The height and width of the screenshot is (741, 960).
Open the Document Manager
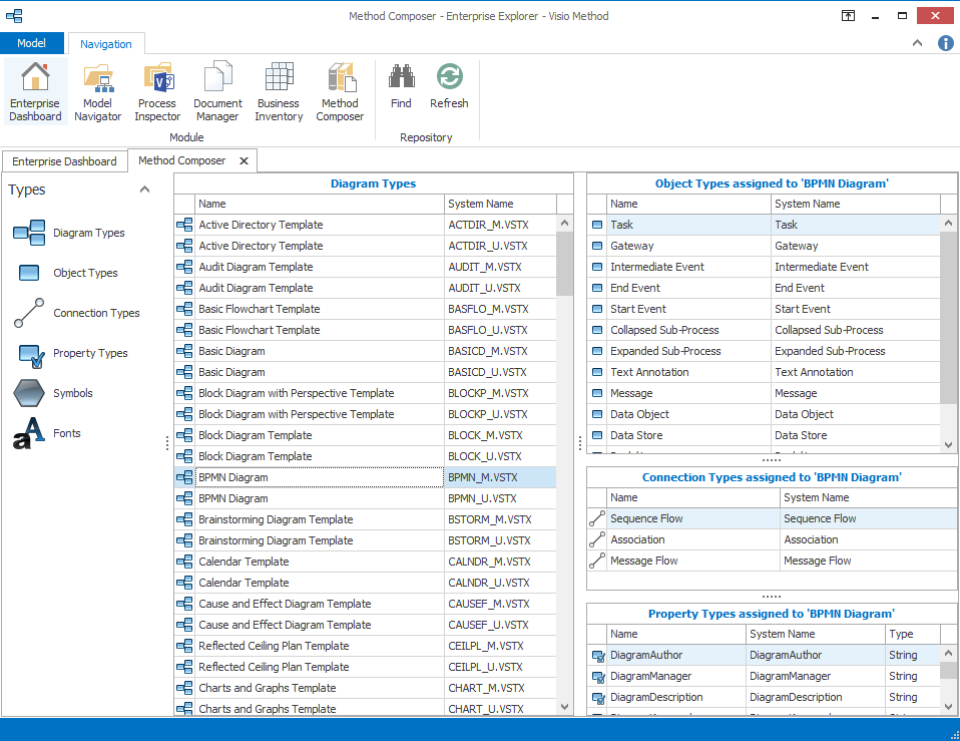click(x=217, y=90)
